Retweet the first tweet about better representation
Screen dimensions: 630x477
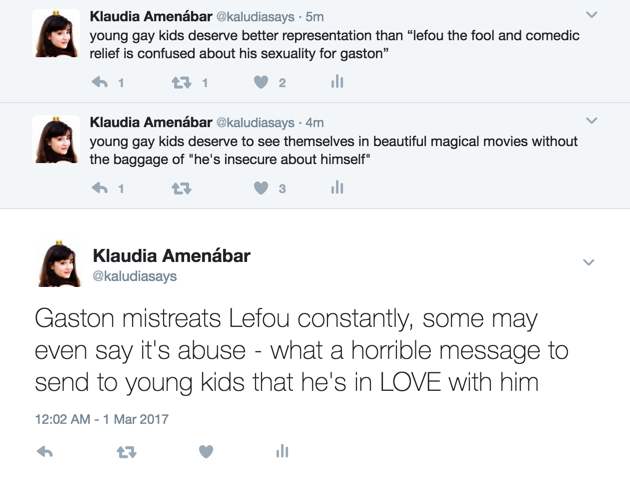(181, 82)
